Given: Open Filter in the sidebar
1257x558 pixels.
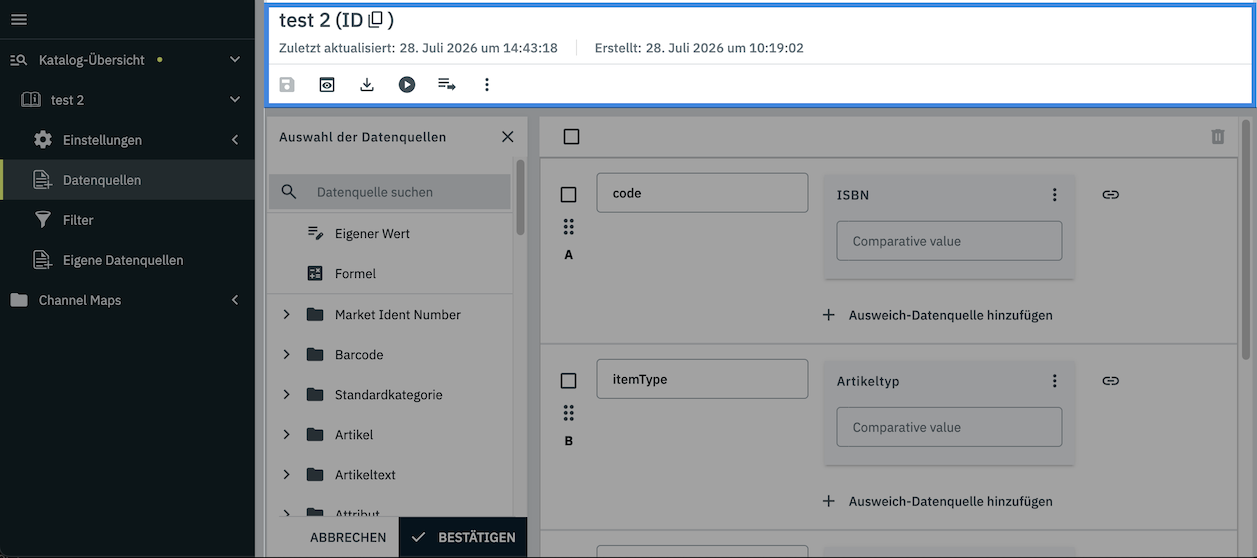Looking at the screenshot, I should pyautogui.click(x=128, y=220).
